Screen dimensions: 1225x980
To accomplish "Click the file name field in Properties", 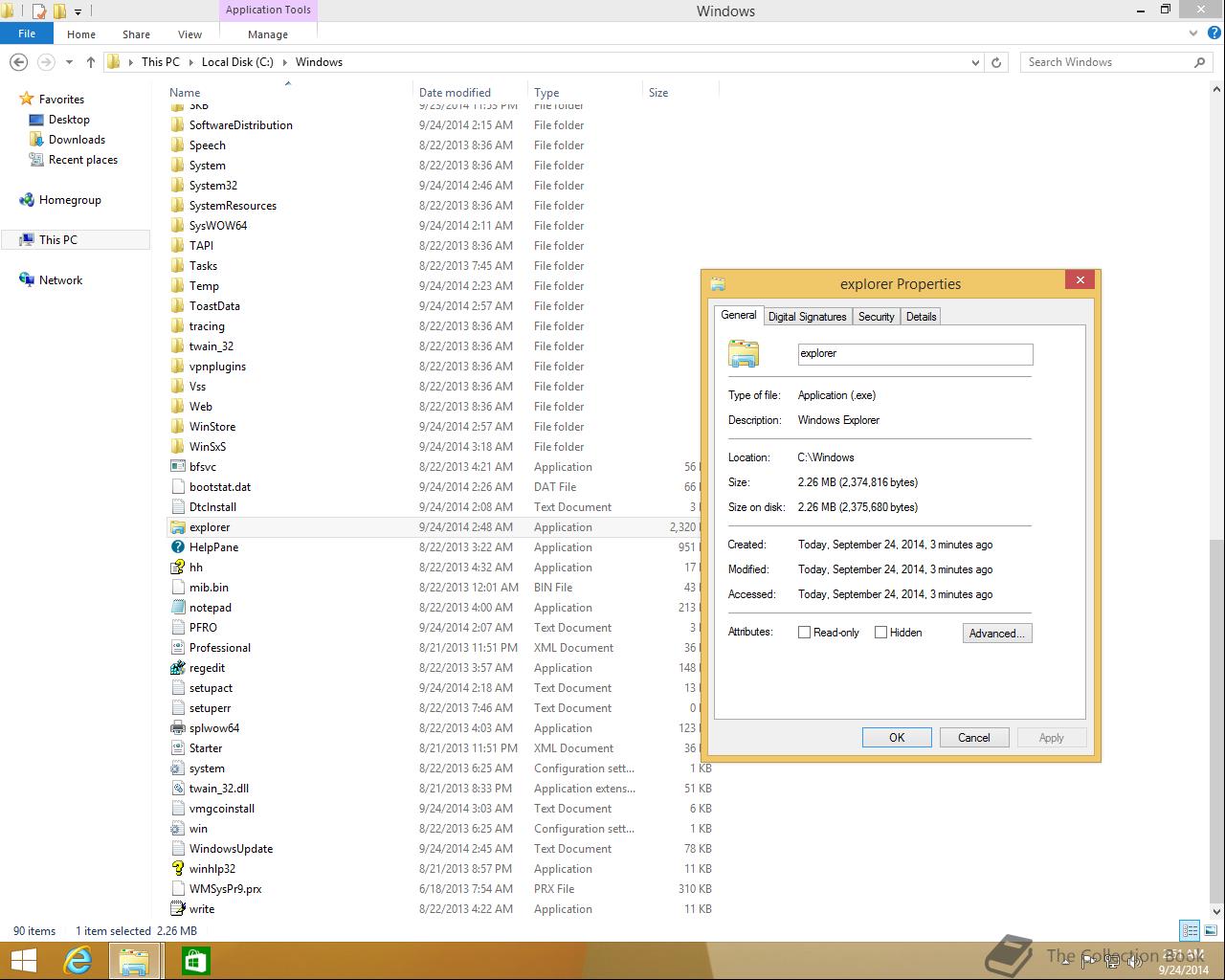I will 916,354.
